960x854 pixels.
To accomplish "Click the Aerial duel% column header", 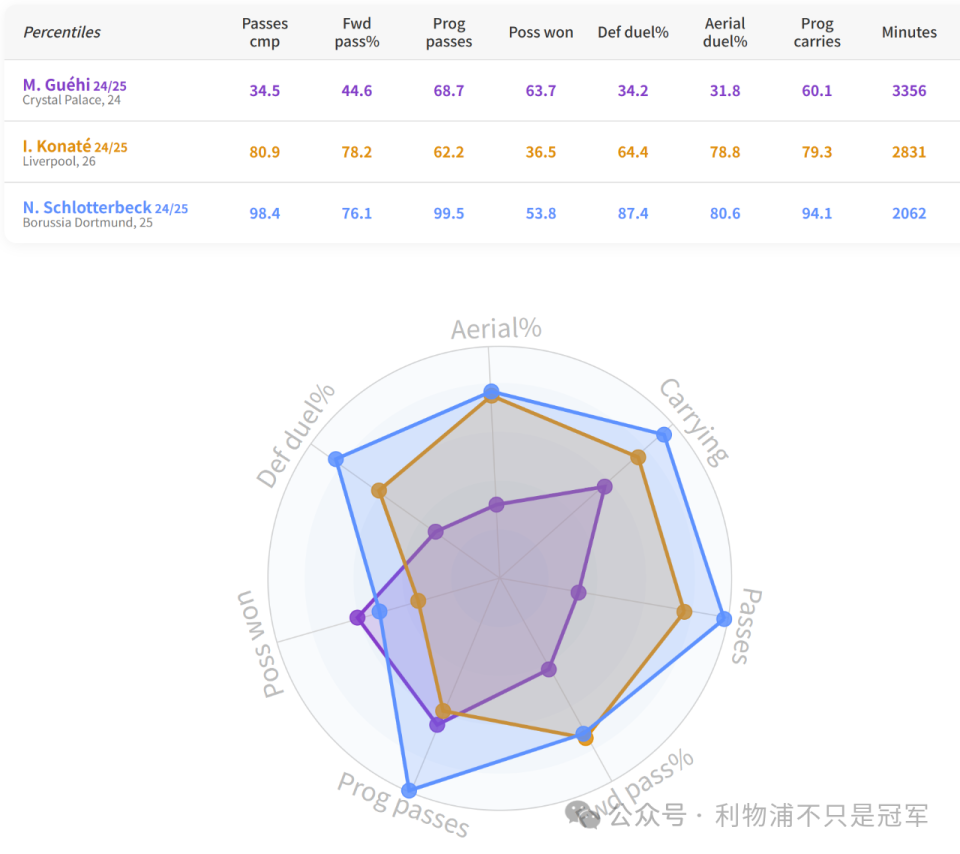I will tap(725, 32).
